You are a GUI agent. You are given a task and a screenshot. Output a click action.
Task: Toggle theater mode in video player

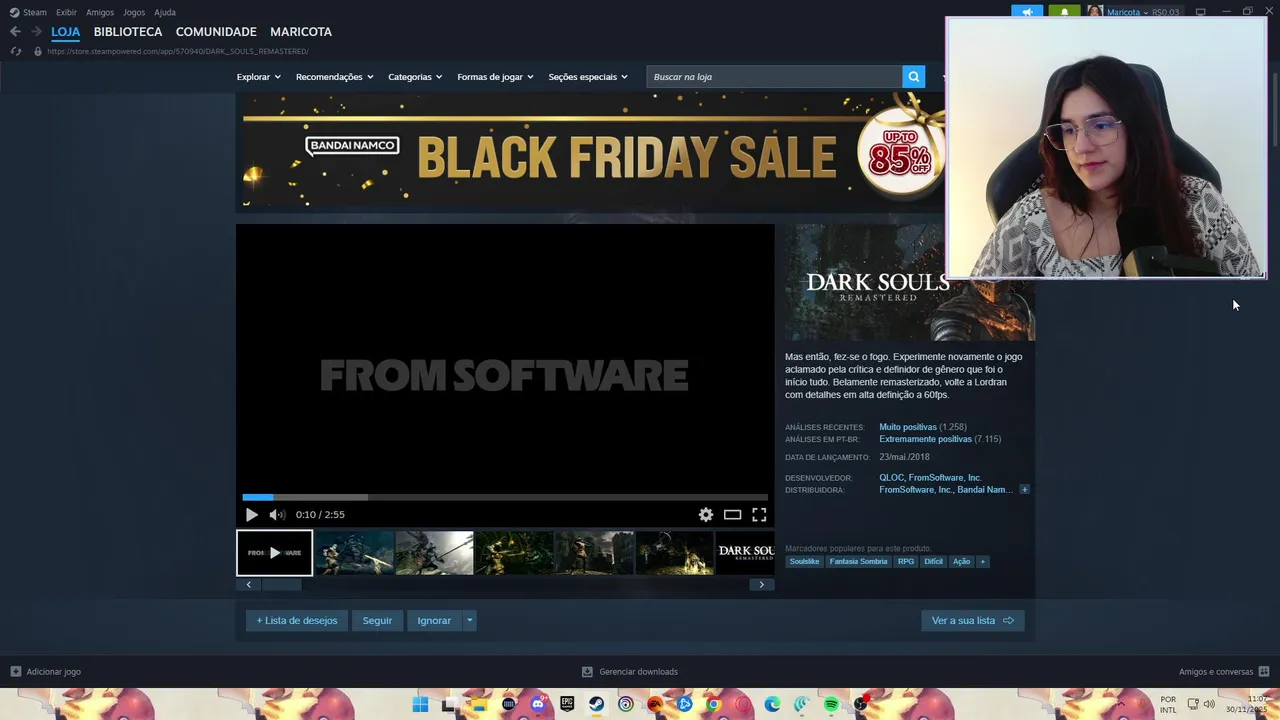pyautogui.click(x=733, y=515)
